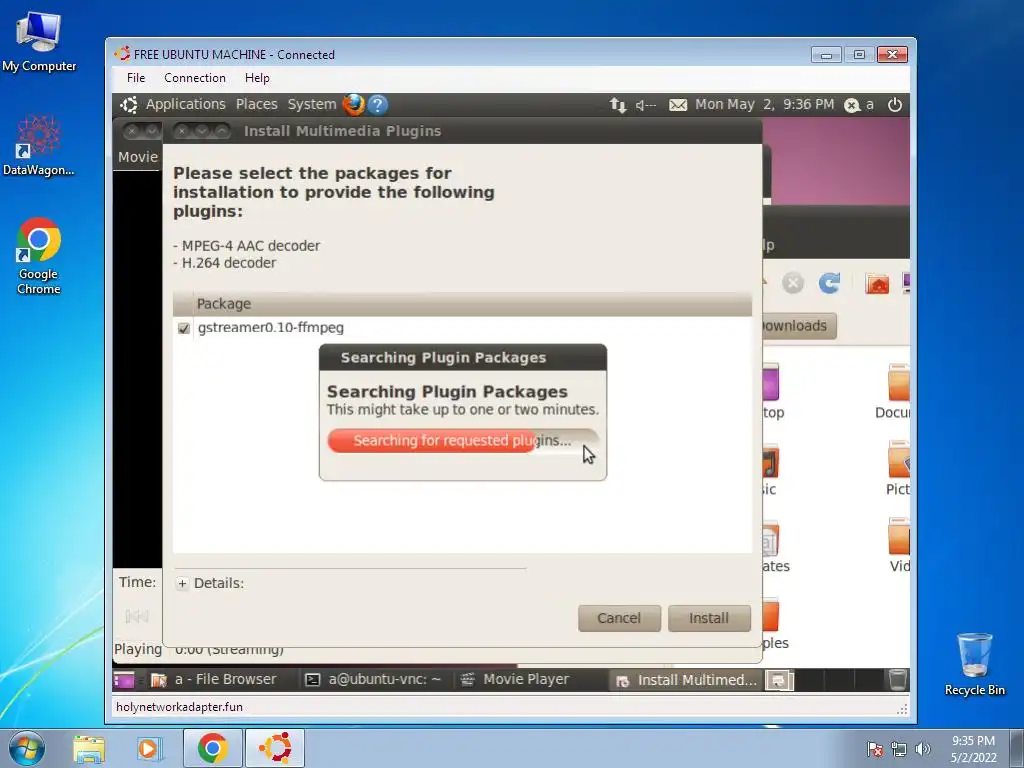Click the Install button
The width and height of the screenshot is (1024, 768).
[709, 618]
